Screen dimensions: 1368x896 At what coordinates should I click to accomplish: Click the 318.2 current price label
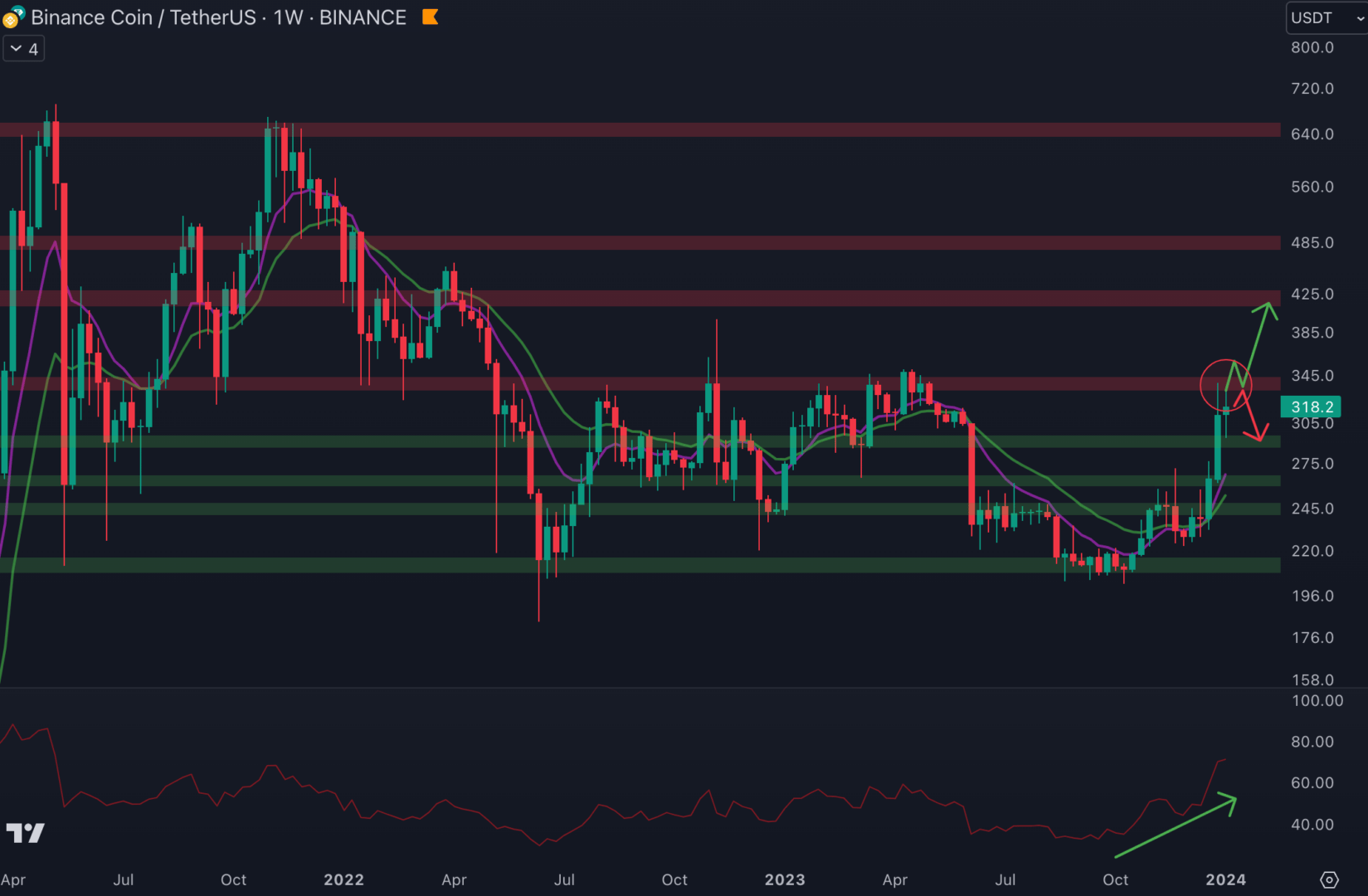pos(1312,407)
